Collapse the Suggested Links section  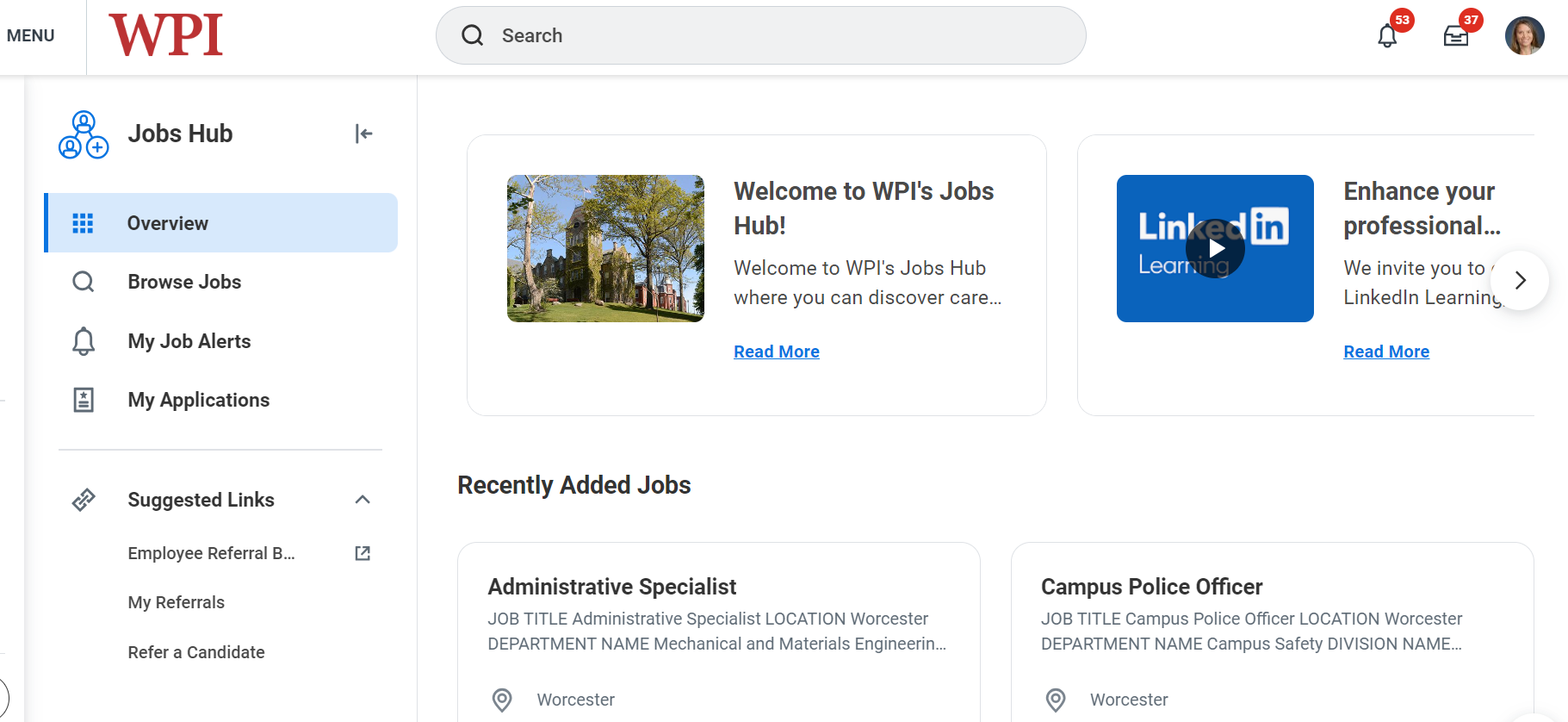point(363,500)
